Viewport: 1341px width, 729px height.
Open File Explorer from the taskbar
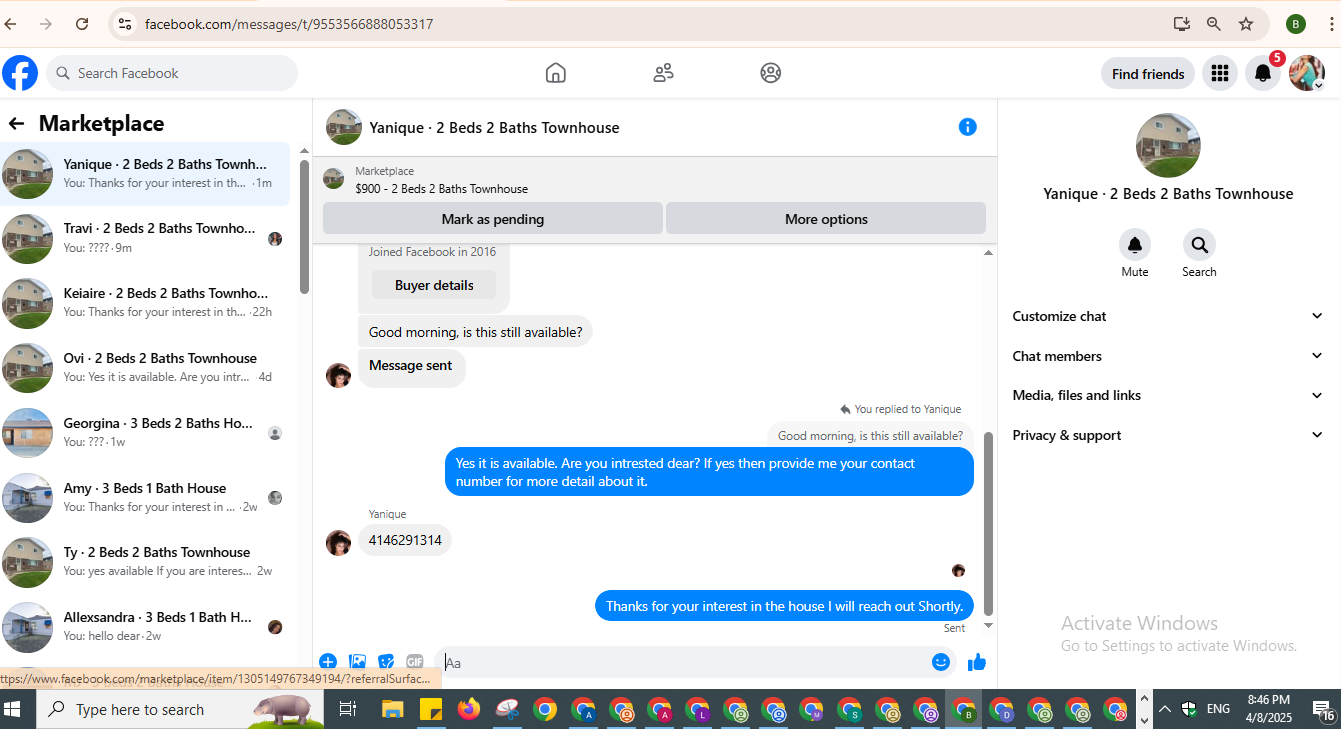click(x=392, y=709)
